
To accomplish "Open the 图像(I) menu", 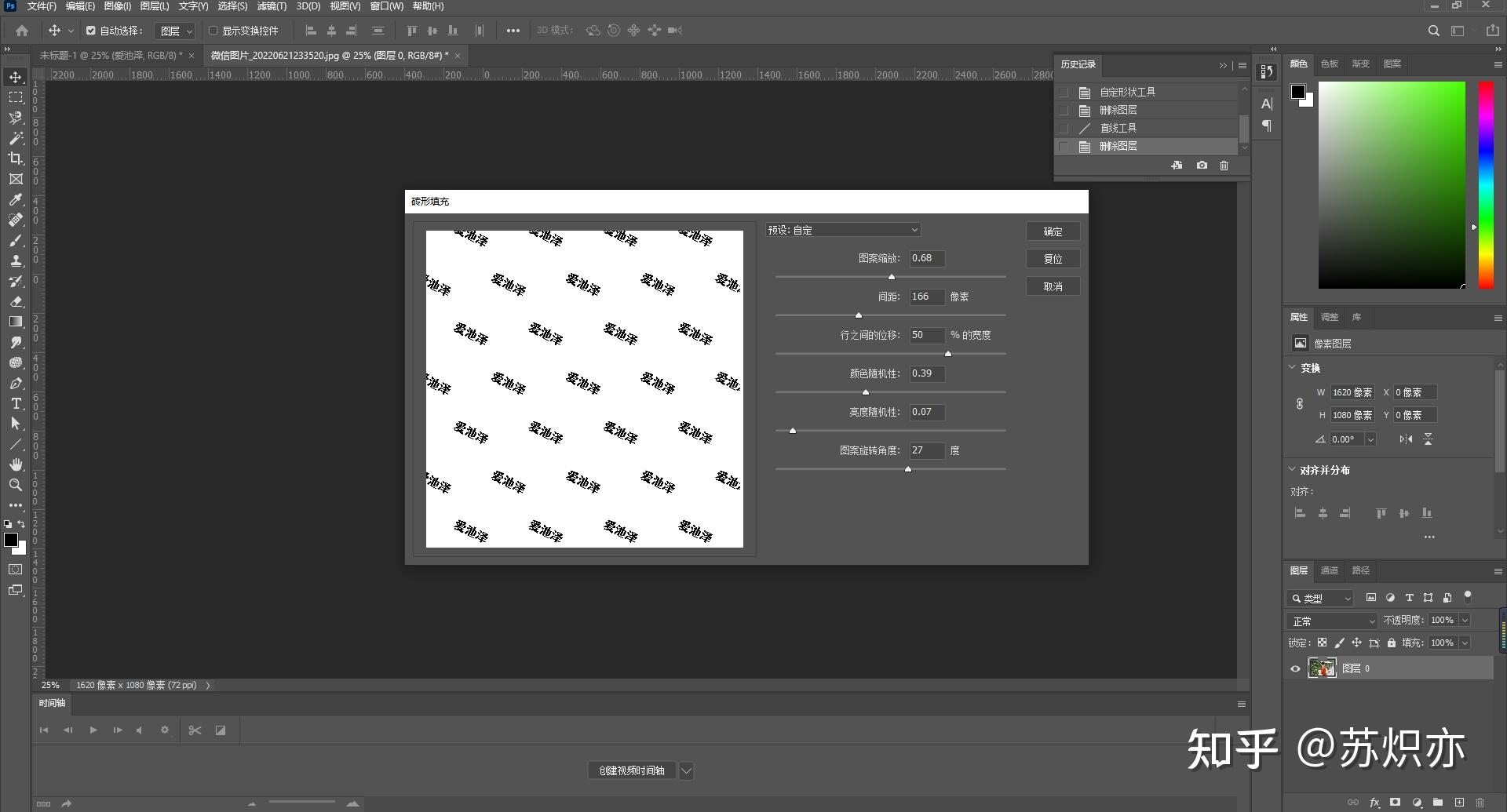I will [118, 6].
